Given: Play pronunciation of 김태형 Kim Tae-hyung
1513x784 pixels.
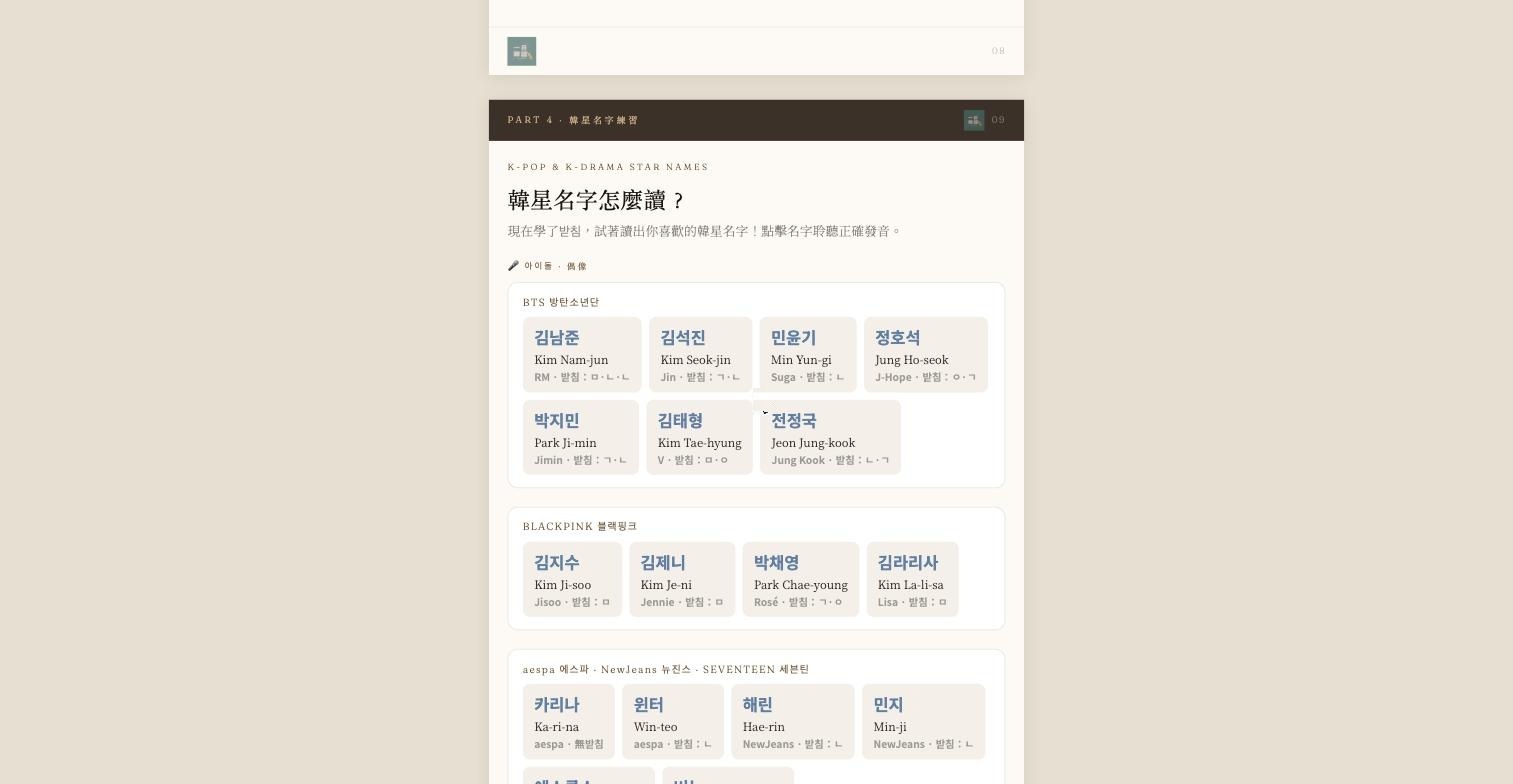Looking at the screenshot, I should tap(699, 437).
